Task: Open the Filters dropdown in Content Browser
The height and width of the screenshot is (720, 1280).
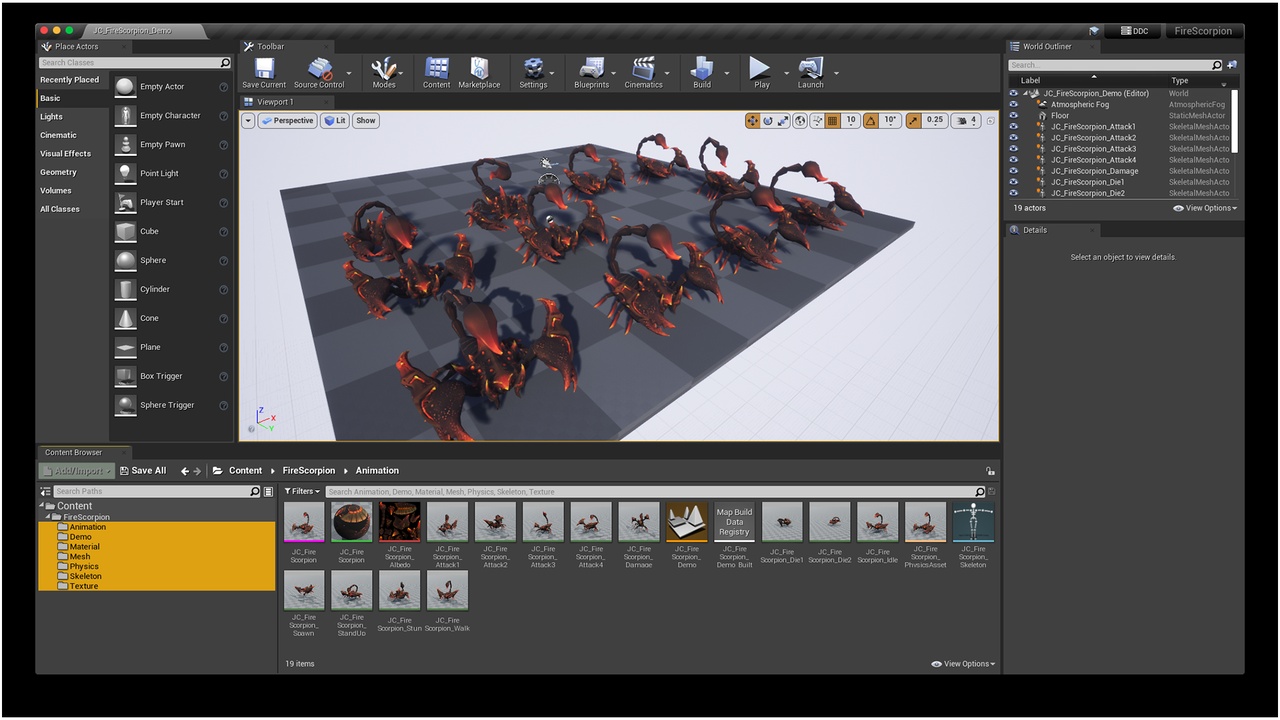Action: point(302,492)
